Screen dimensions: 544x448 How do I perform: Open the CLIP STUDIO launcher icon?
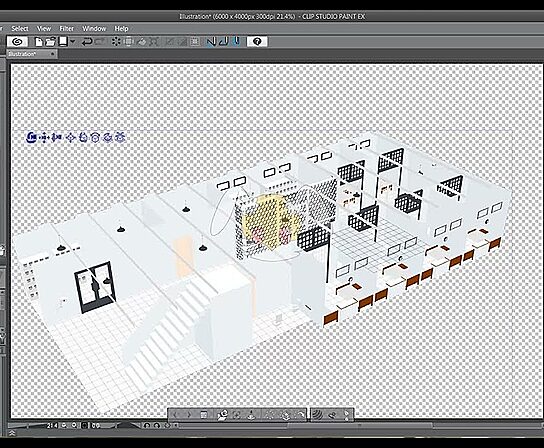pos(18,42)
